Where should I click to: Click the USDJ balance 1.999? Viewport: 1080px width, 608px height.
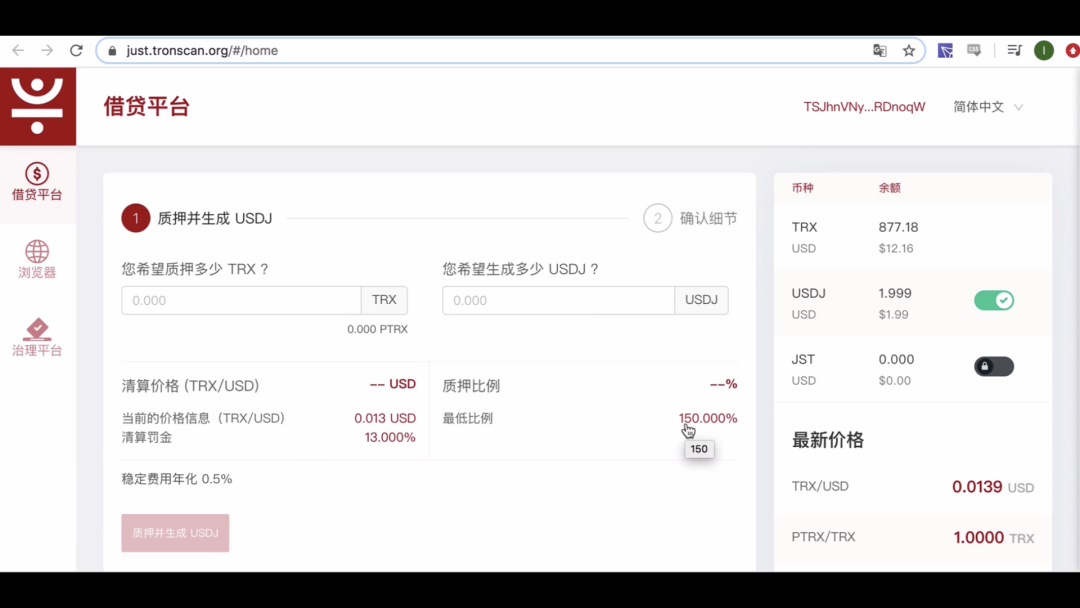coord(895,293)
